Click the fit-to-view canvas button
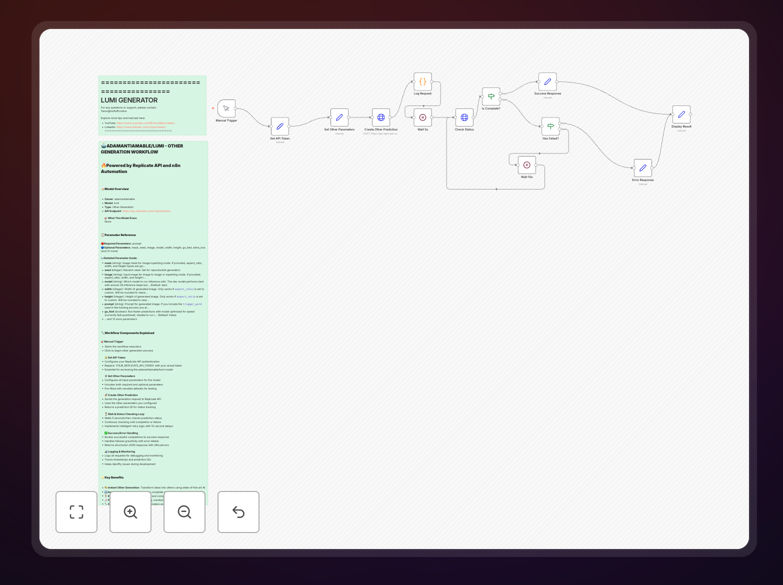Image resolution: width=783 pixels, height=585 pixels. click(x=76, y=512)
